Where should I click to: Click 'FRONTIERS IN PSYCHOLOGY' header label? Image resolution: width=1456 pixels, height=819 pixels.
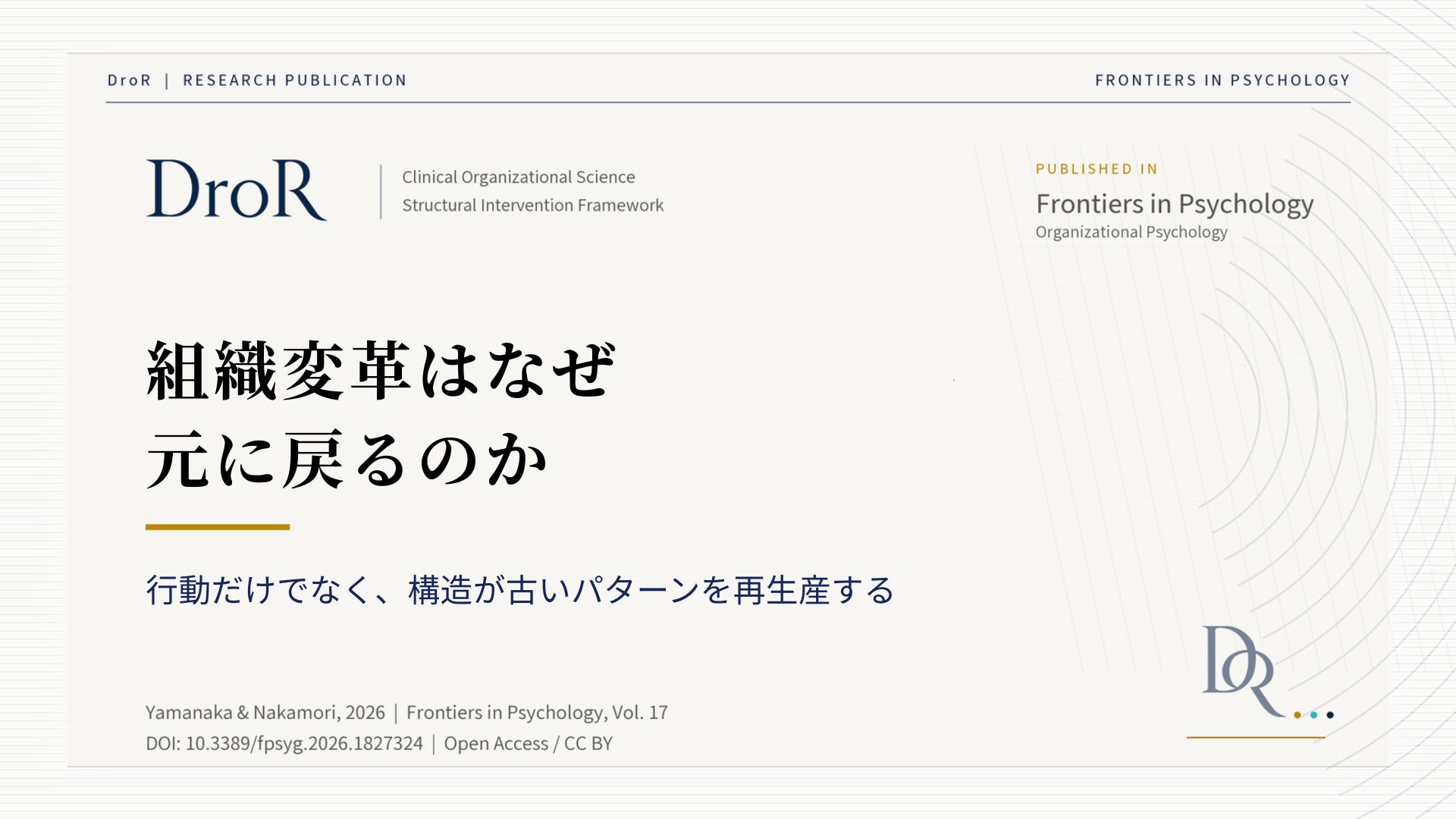(x=1222, y=80)
